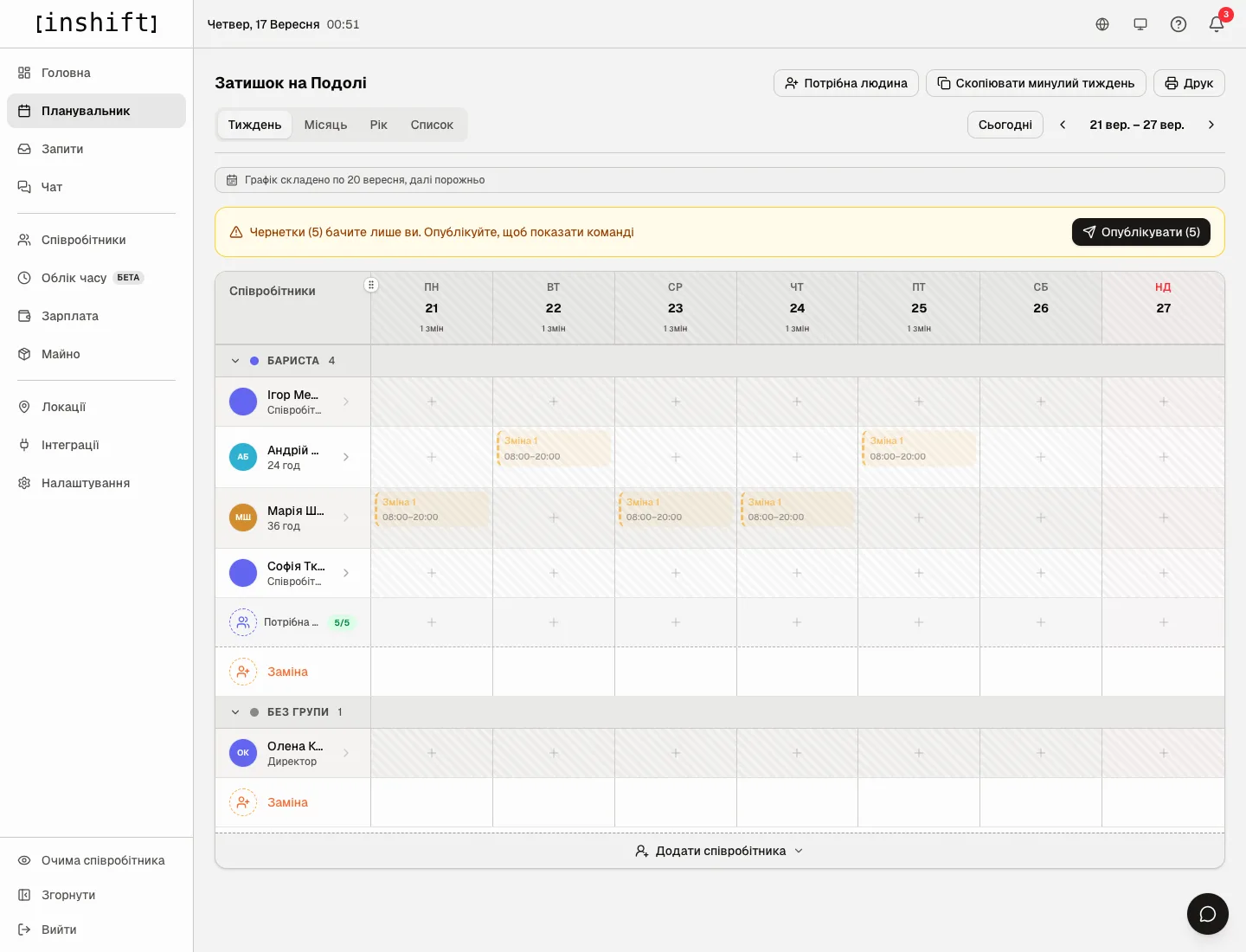Switch to Місяць view tab
The image size is (1246, 952).
click(325, 125)
